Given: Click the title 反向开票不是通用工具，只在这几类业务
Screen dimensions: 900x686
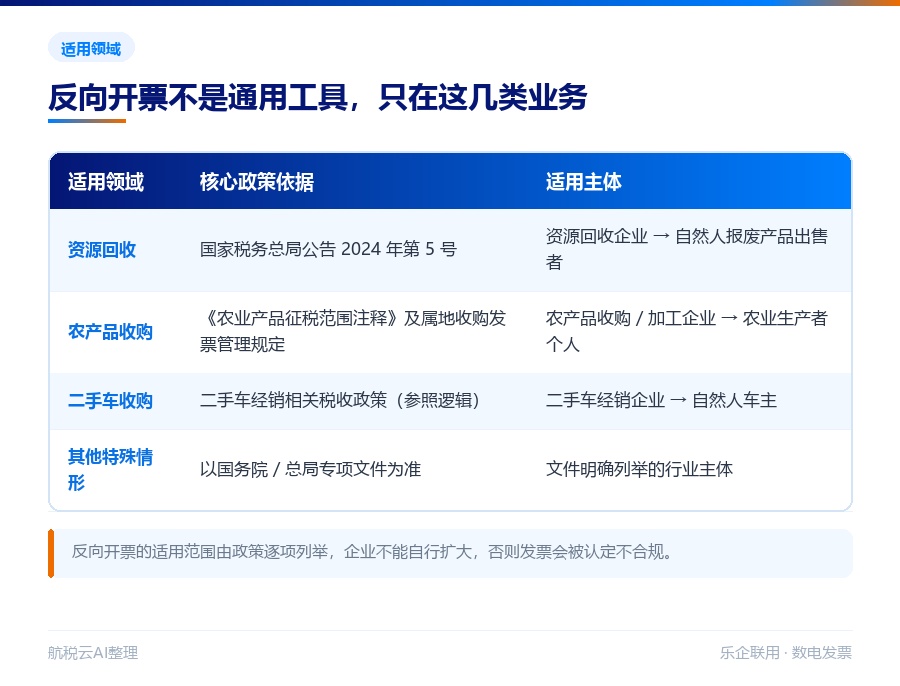Looking at the screenshot, I should coord(317,97).
